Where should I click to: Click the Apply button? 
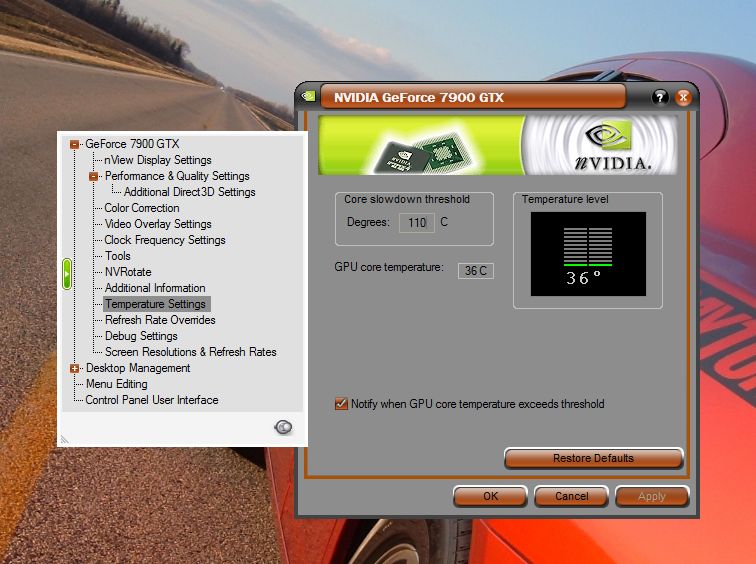[652, 497]
